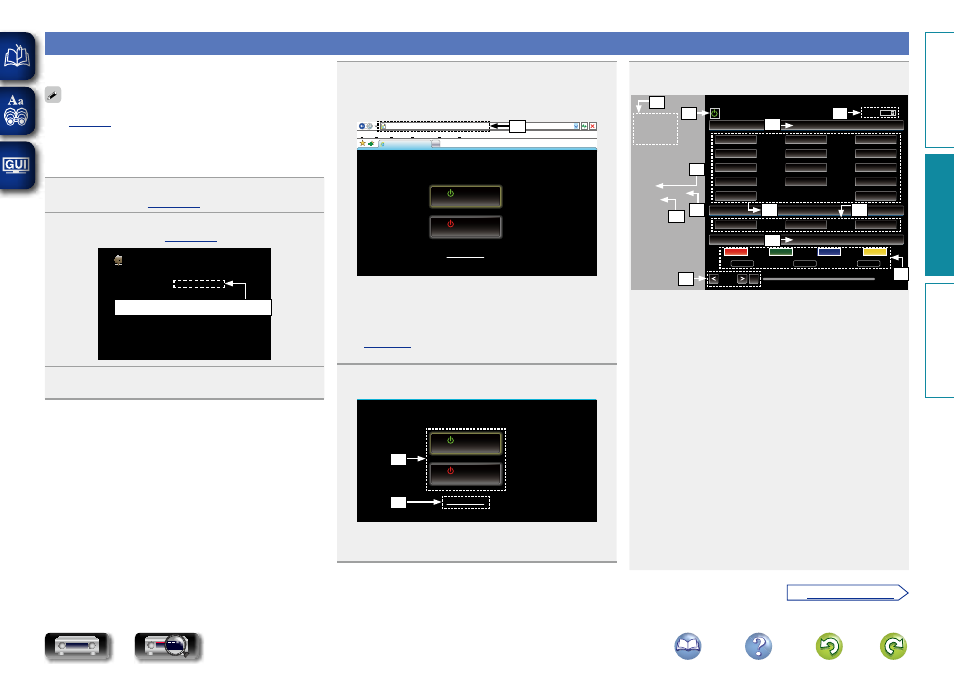This screenshot has width=954, height=674.
Task: Click the green clockwise forward arrow icon
Action: point(894,646)
